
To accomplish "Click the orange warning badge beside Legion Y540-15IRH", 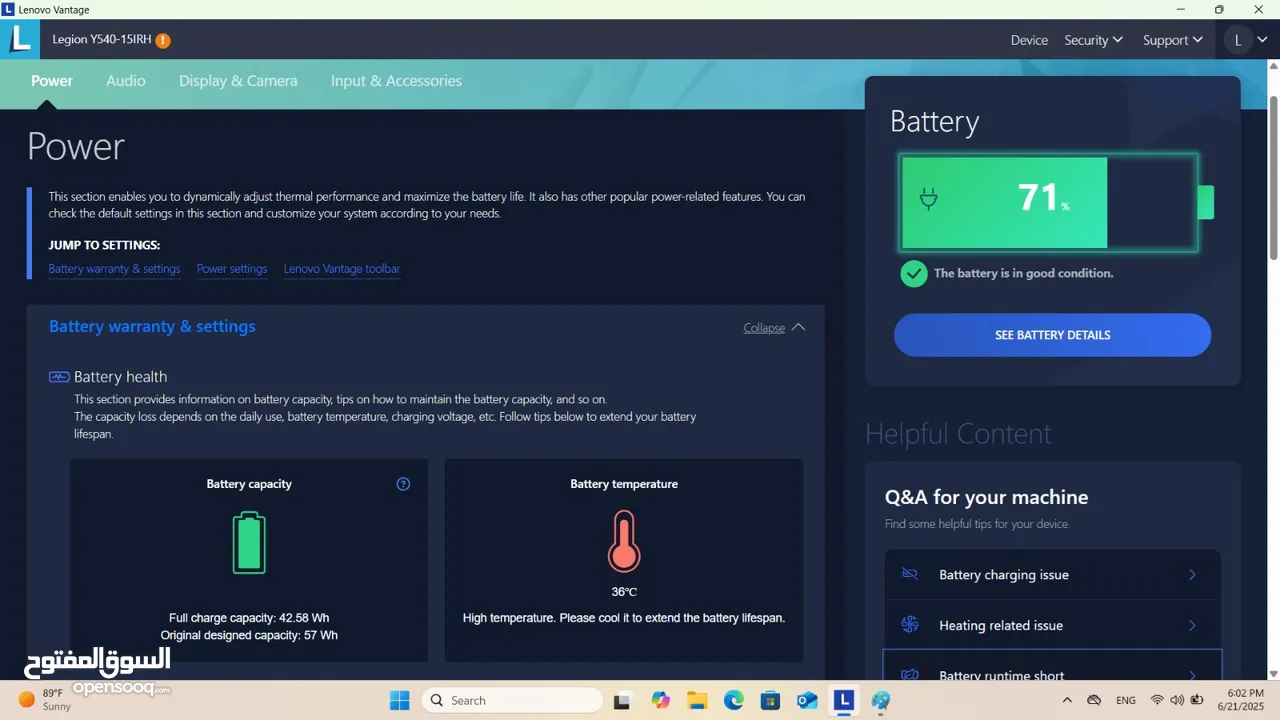I will click(x=163, y=40).
